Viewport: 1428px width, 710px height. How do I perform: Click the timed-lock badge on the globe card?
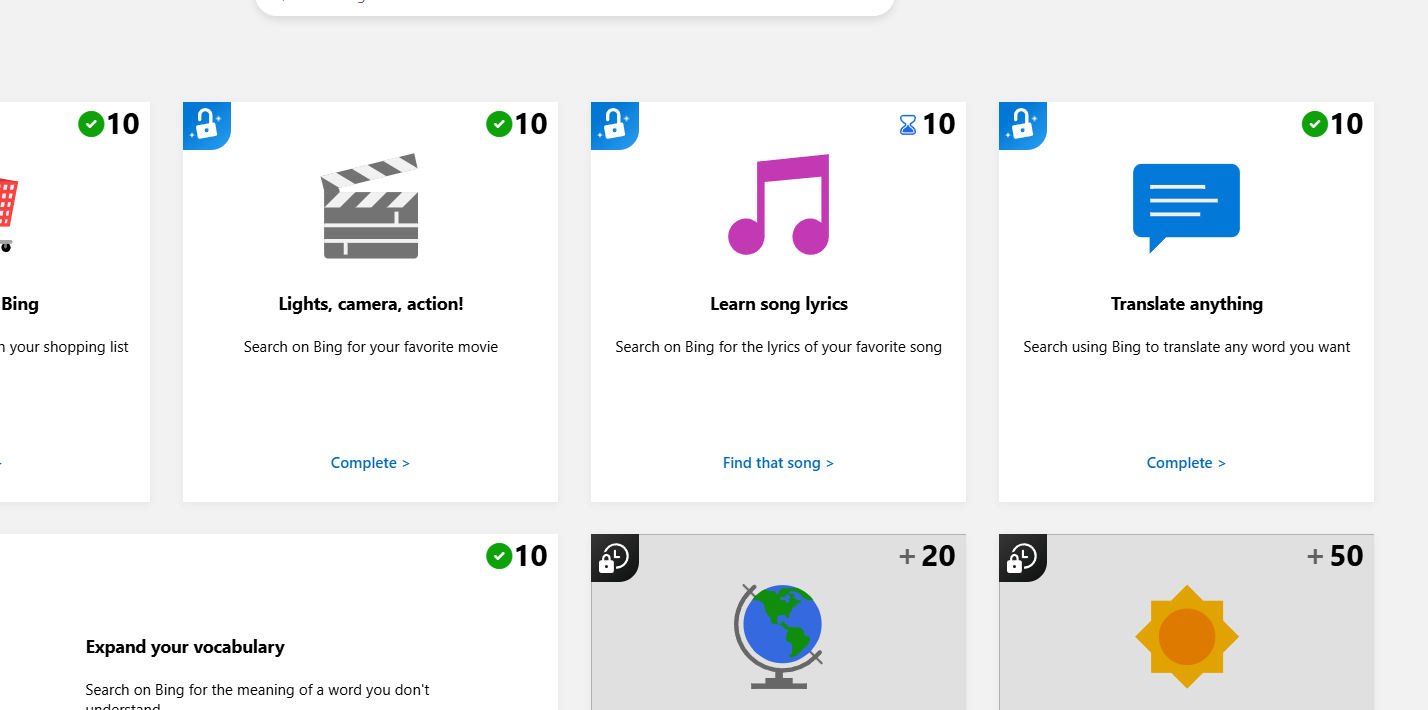tap(614, 557)
